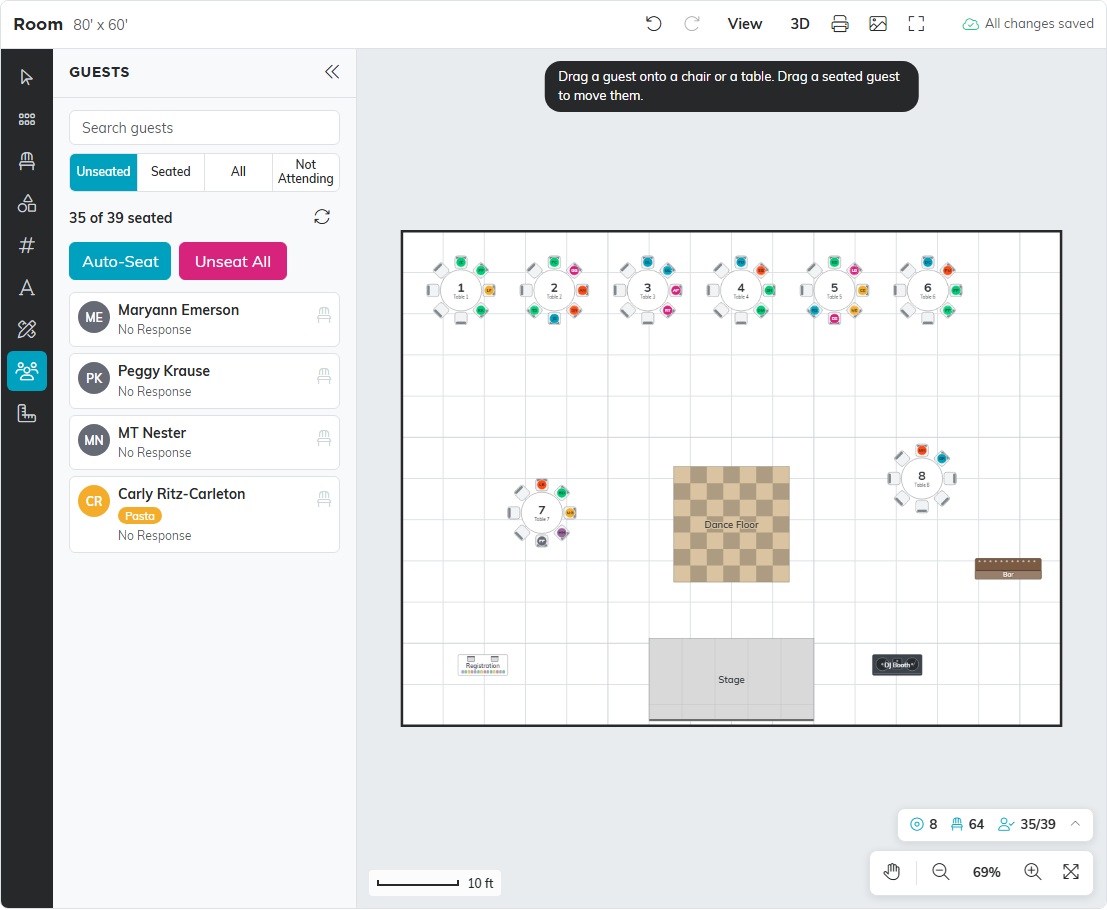
Task: Fit the floor plan to screen
Action: pos(1071,872)
